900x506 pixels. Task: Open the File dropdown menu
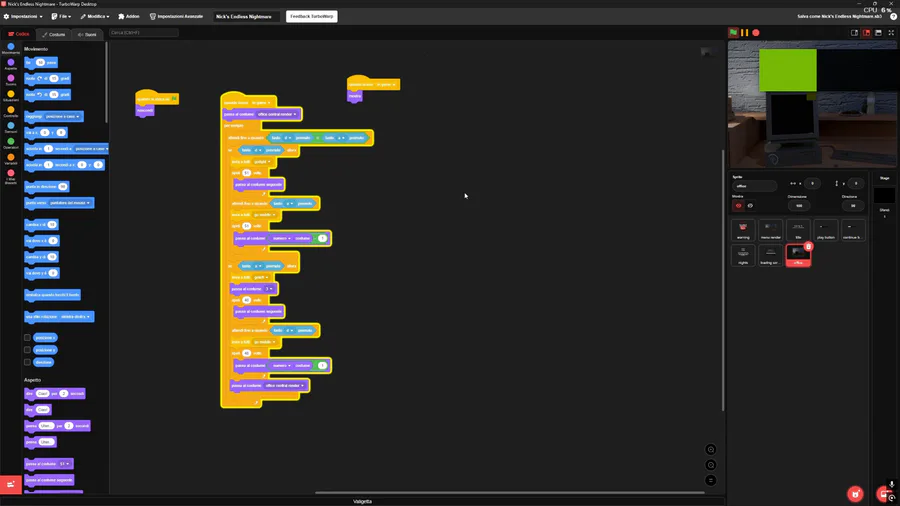click(x=61, y=16)
